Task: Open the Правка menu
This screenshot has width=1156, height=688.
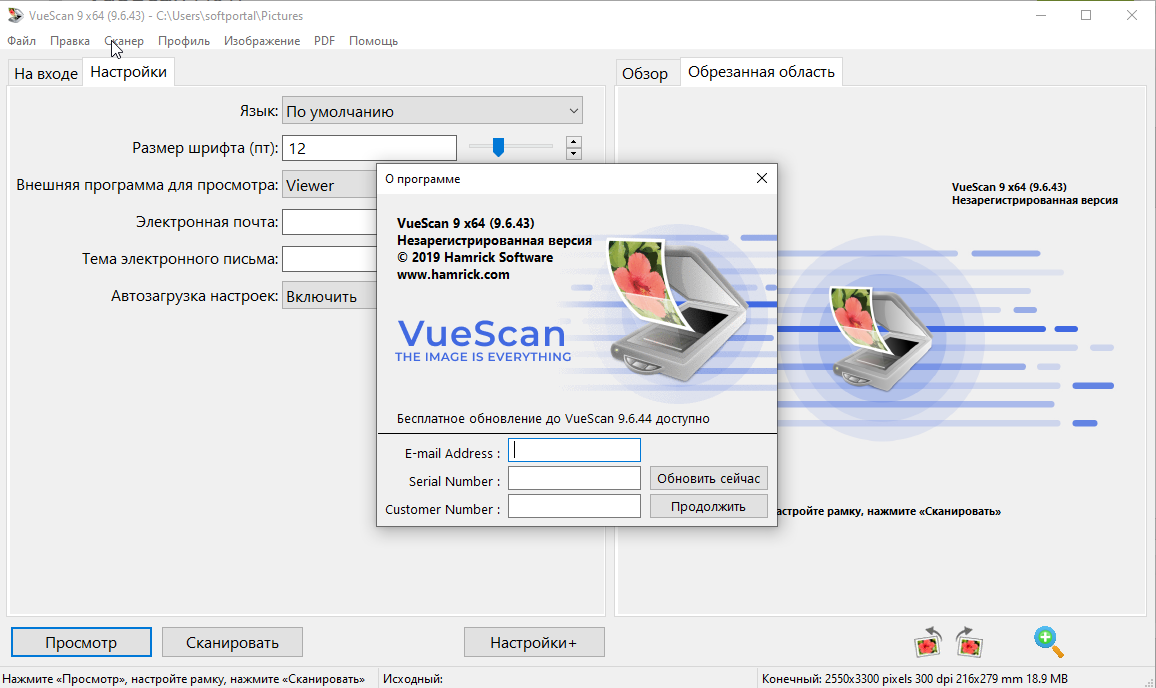Action: point(70,41)
